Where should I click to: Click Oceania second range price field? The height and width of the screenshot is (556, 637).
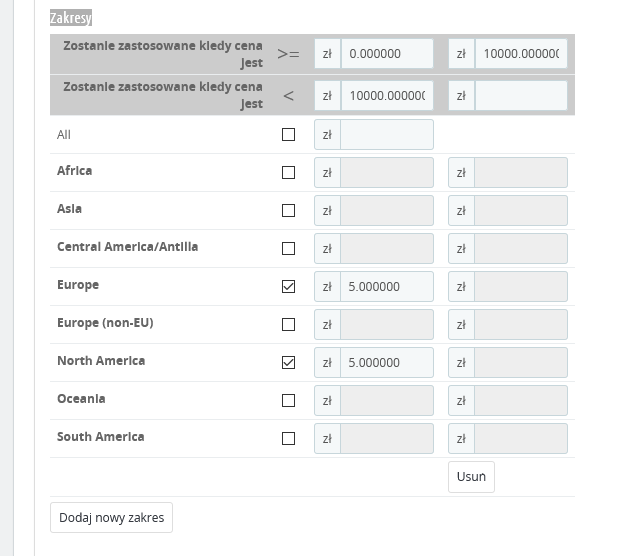520,401
